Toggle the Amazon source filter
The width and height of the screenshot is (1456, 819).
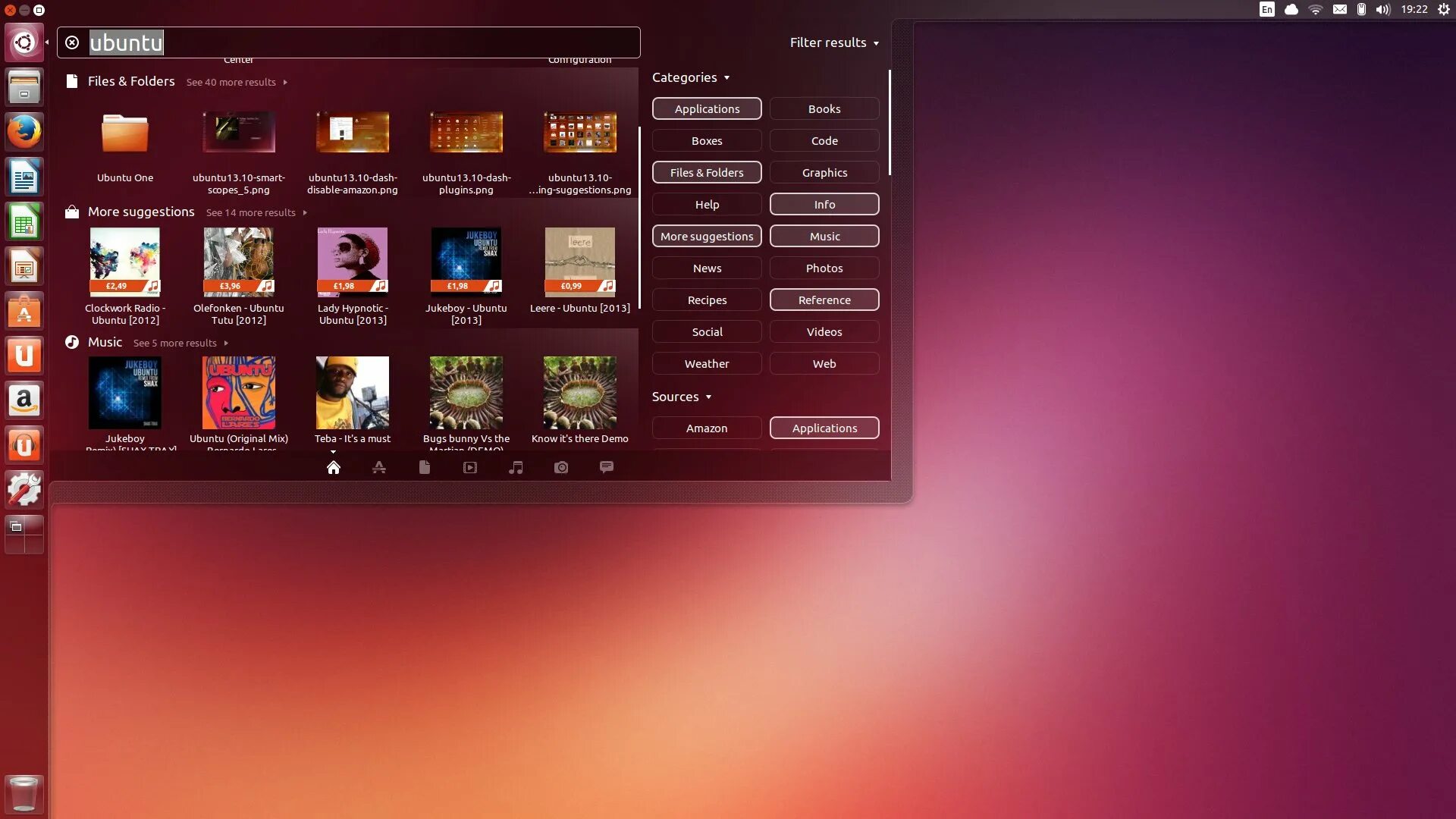point(707,428)
